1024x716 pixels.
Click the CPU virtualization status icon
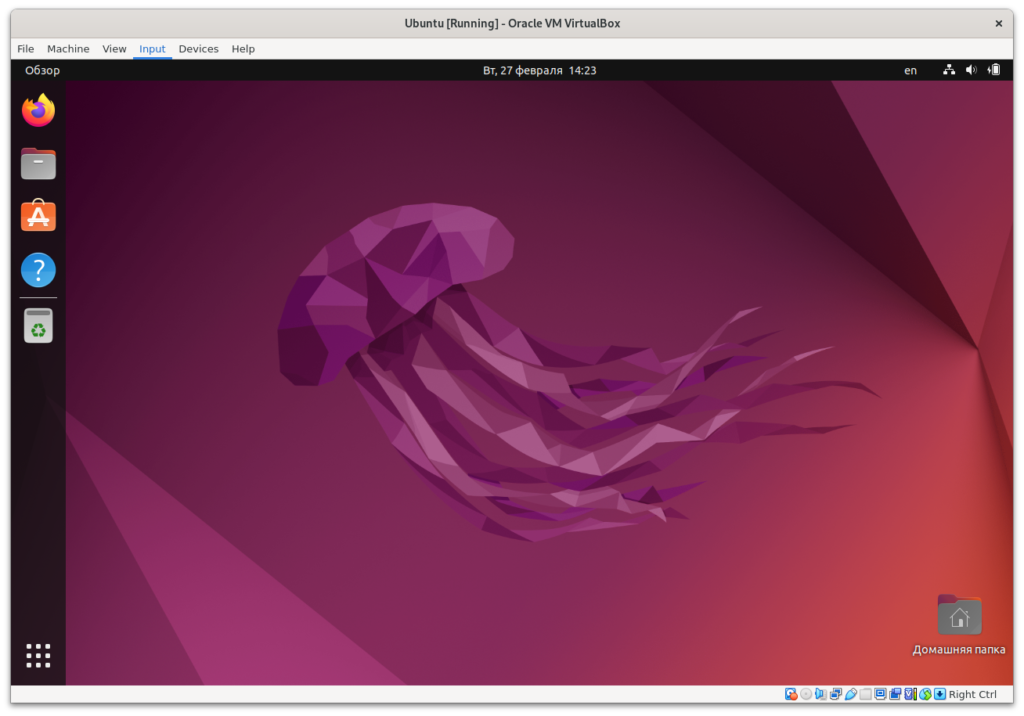(910, 694)
